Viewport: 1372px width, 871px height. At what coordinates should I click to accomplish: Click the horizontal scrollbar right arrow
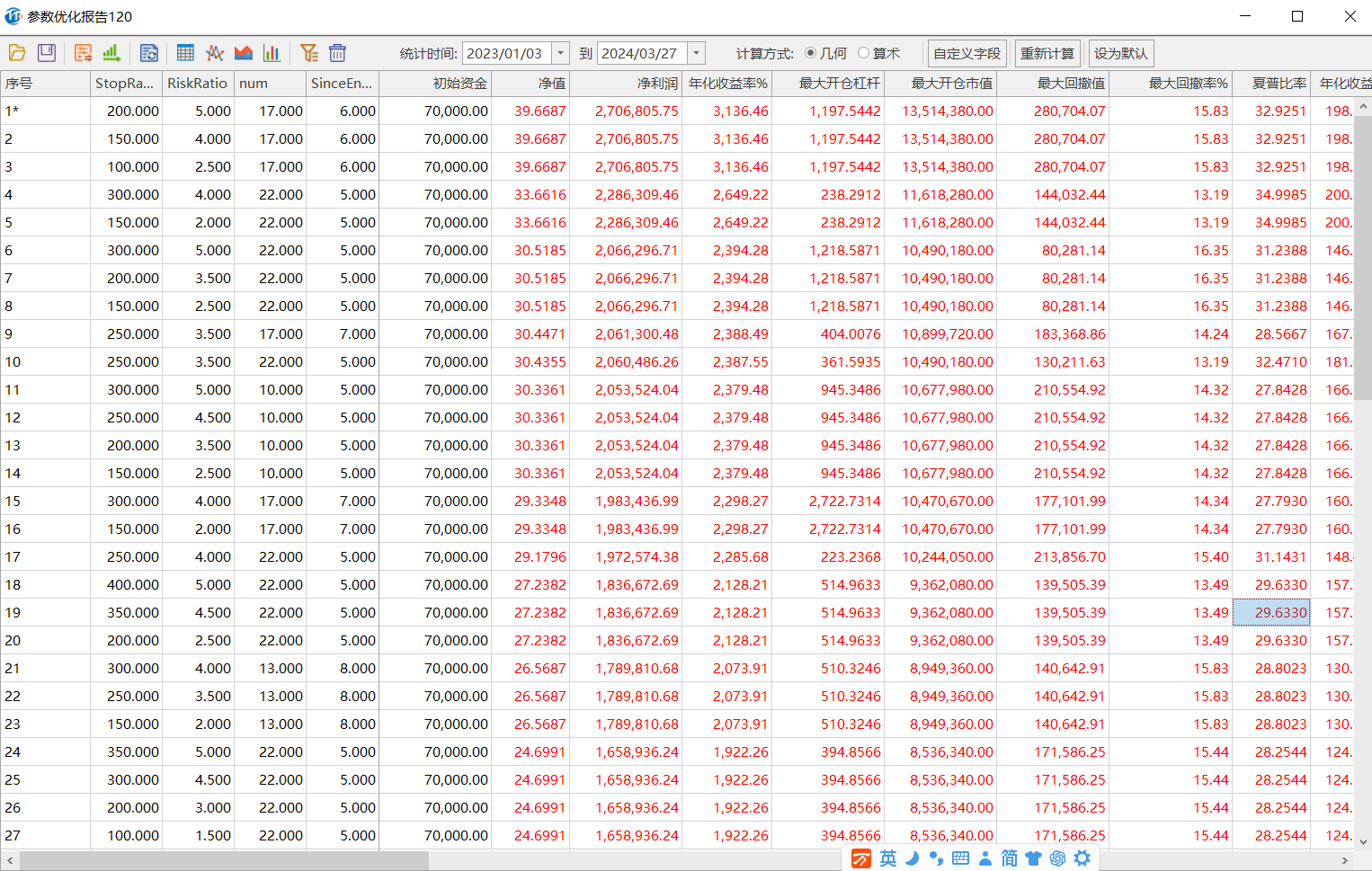click(x=1345, y=861)
